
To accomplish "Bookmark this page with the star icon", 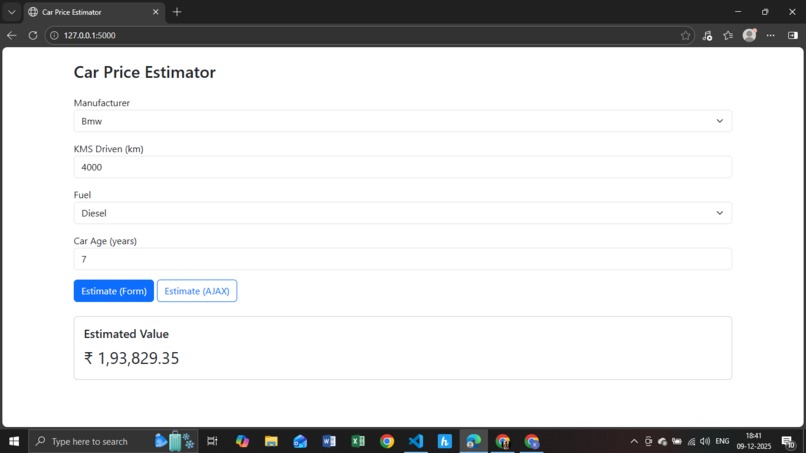I will 685,35.
